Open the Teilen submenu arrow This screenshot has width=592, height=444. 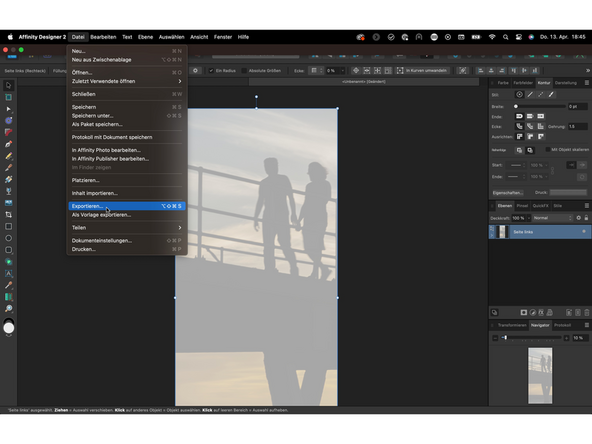tap(180, 228)
